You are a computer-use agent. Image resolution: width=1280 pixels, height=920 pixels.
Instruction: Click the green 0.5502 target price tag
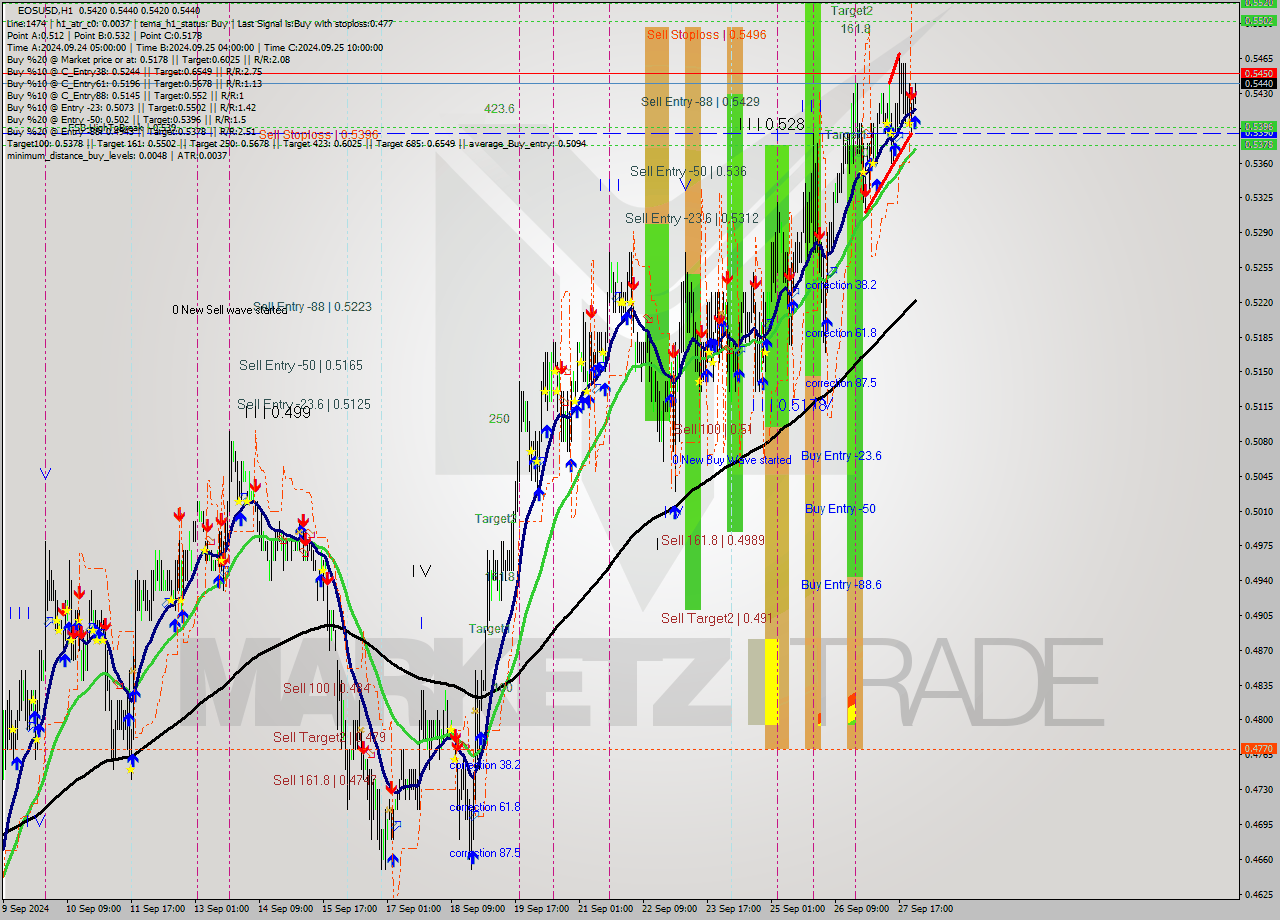(x=1257, y=20)
